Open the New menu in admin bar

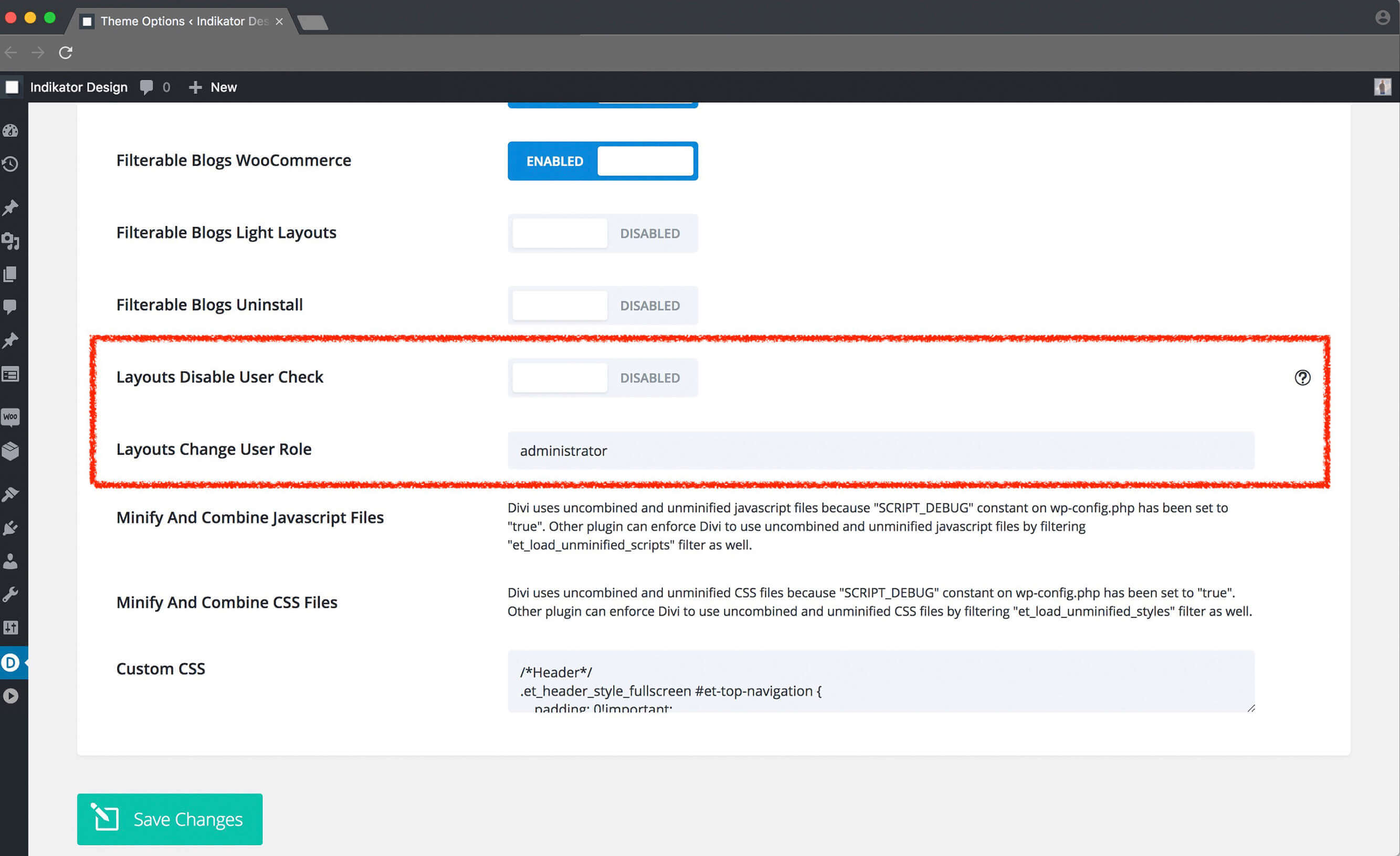click(213, 88)
